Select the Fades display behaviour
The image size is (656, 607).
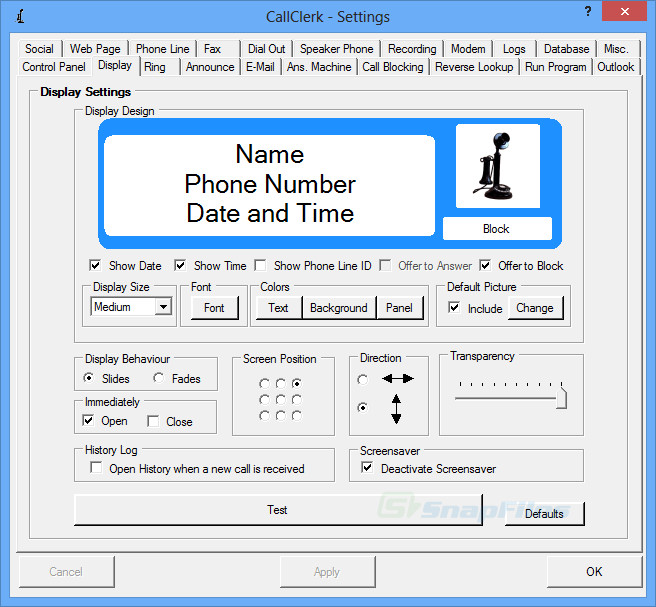tap(158, 378)
